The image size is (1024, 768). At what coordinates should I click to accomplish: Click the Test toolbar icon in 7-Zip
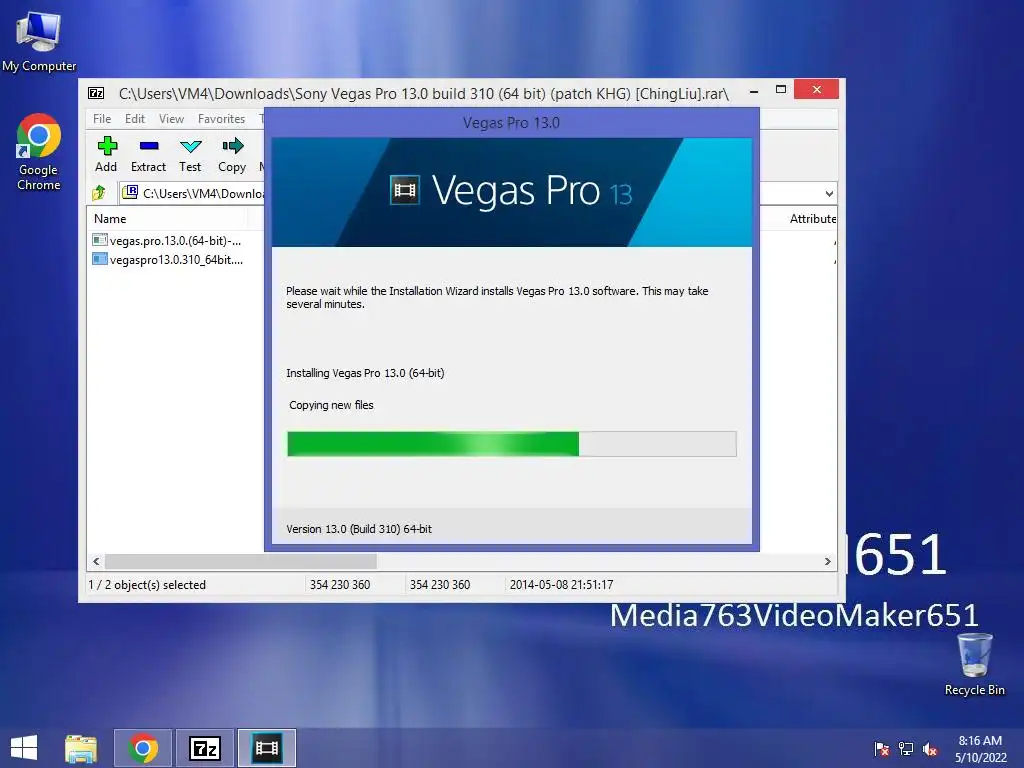[190, 154]
